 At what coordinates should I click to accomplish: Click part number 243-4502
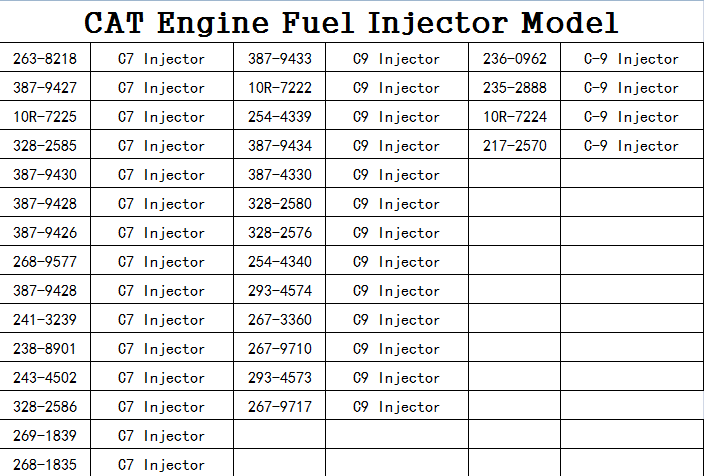[x=45, y=378]
